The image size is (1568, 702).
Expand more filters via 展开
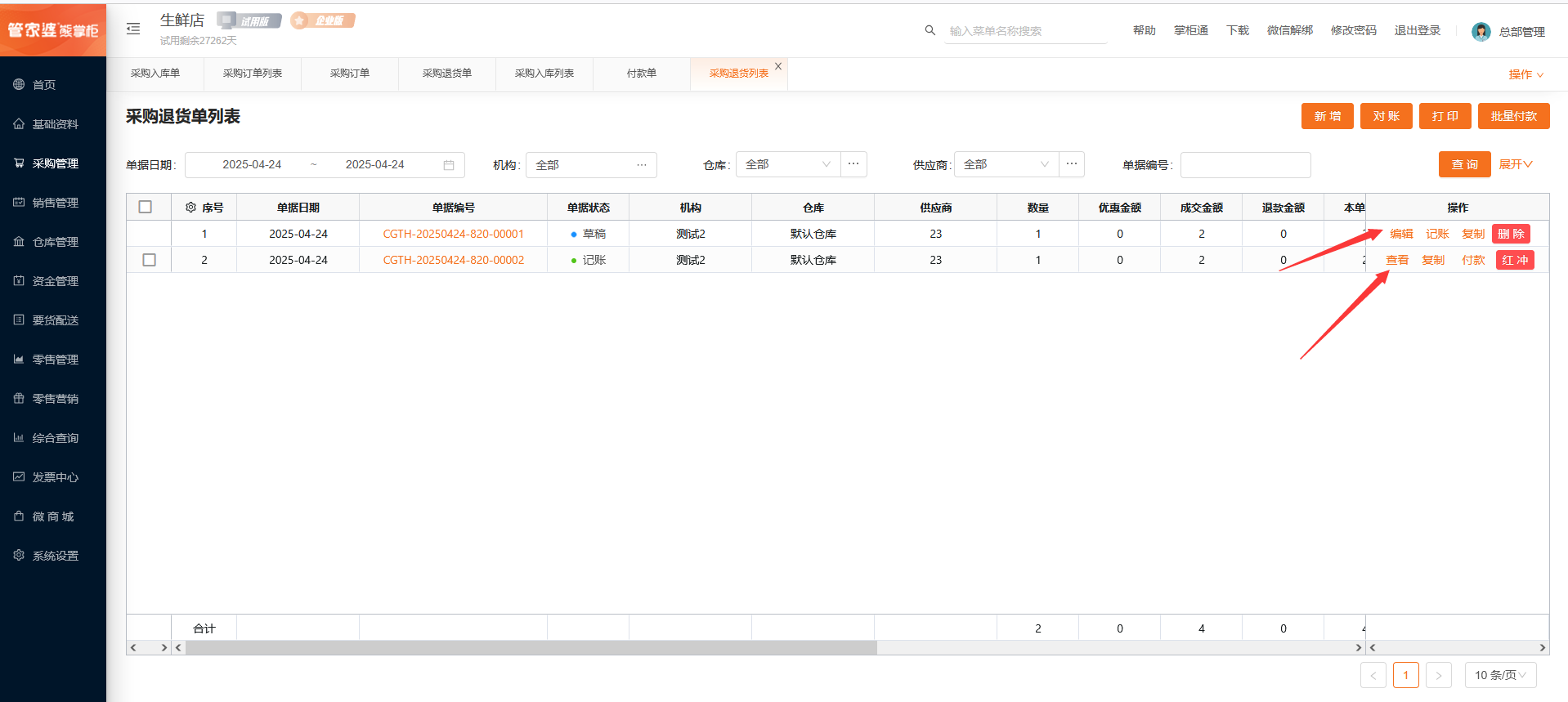click(1516, 164)
